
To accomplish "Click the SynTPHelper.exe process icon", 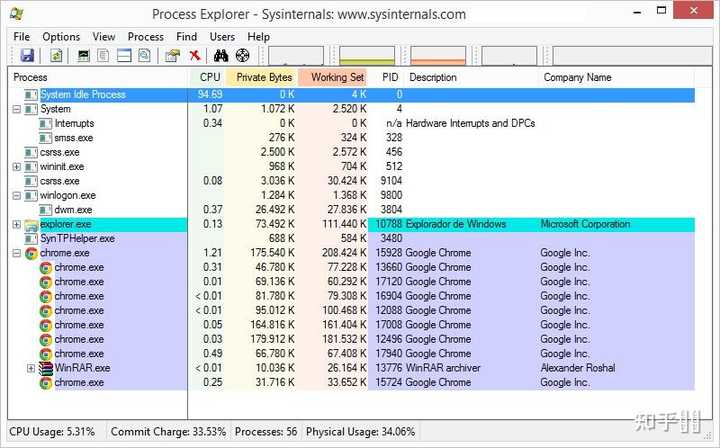I will pos(31,239).
